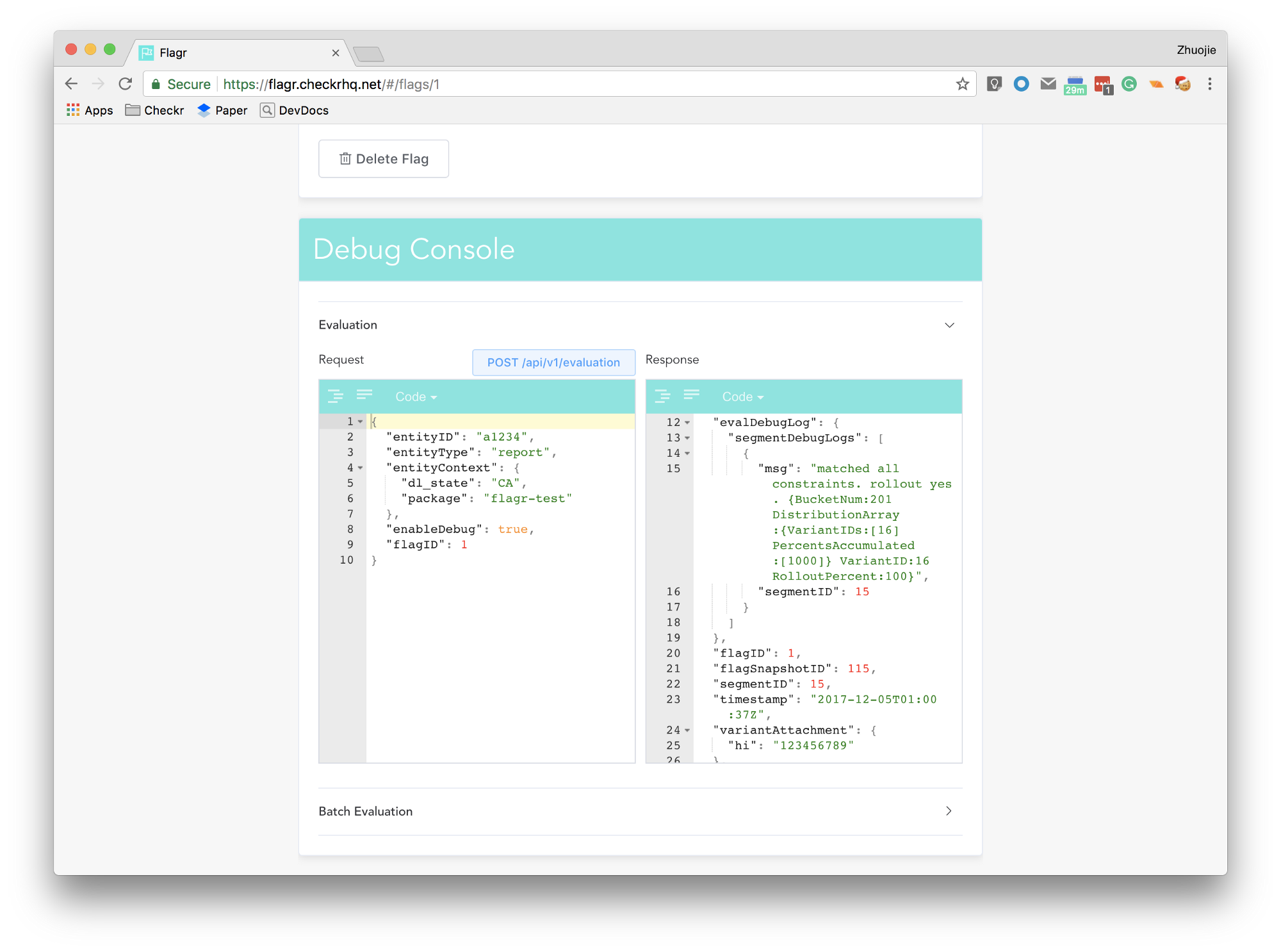
Task: Click the compact JSON icon in Response editor
Action: pos(692,395)
